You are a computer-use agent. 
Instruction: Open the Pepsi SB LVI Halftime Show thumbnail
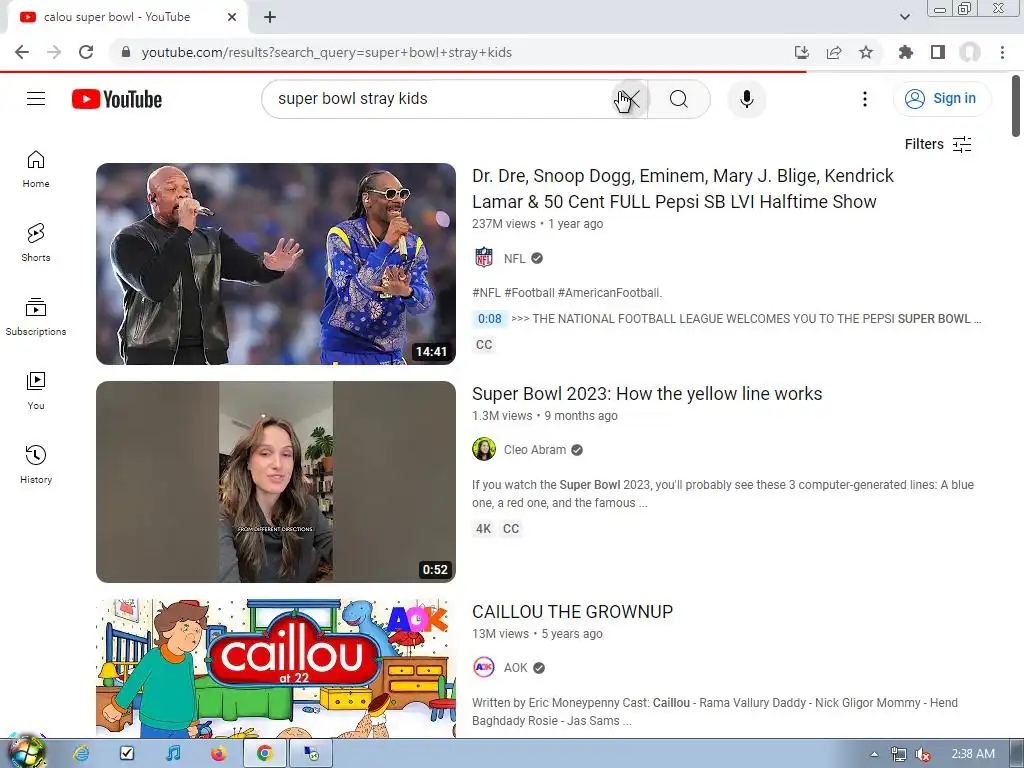click(276, 264)
